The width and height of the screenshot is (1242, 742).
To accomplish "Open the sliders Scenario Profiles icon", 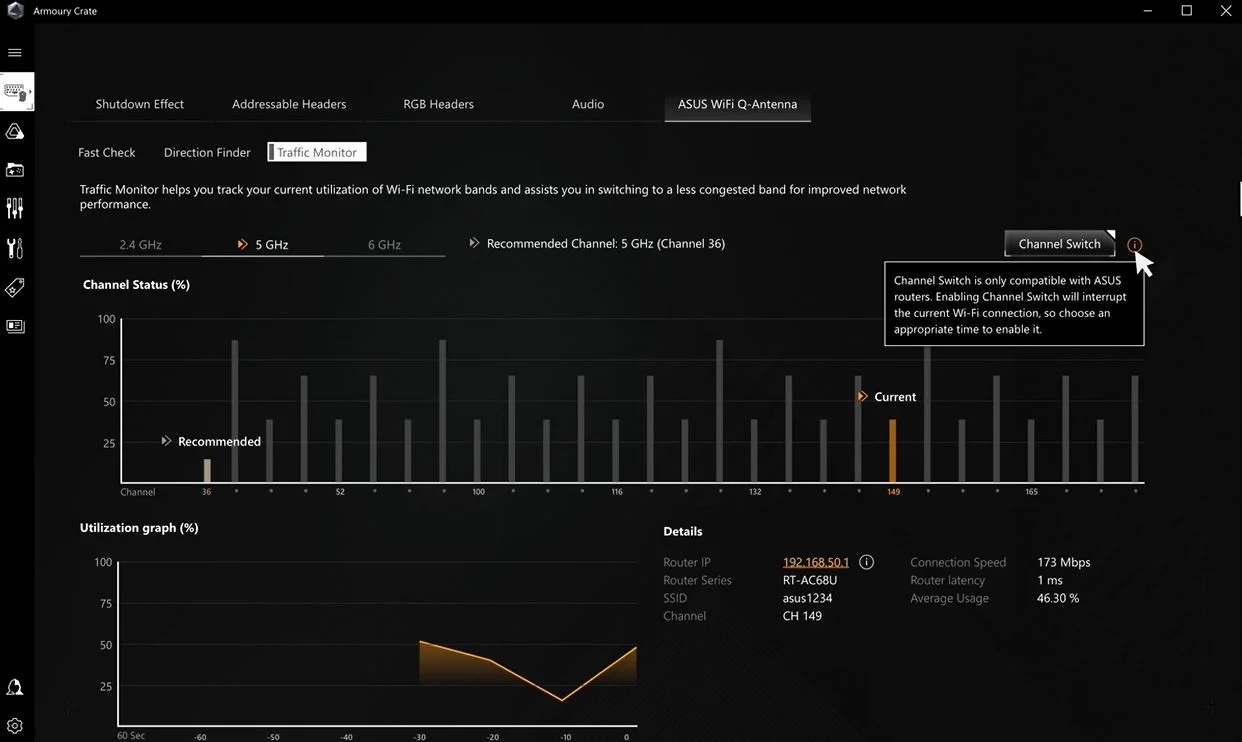I will 15,208.
